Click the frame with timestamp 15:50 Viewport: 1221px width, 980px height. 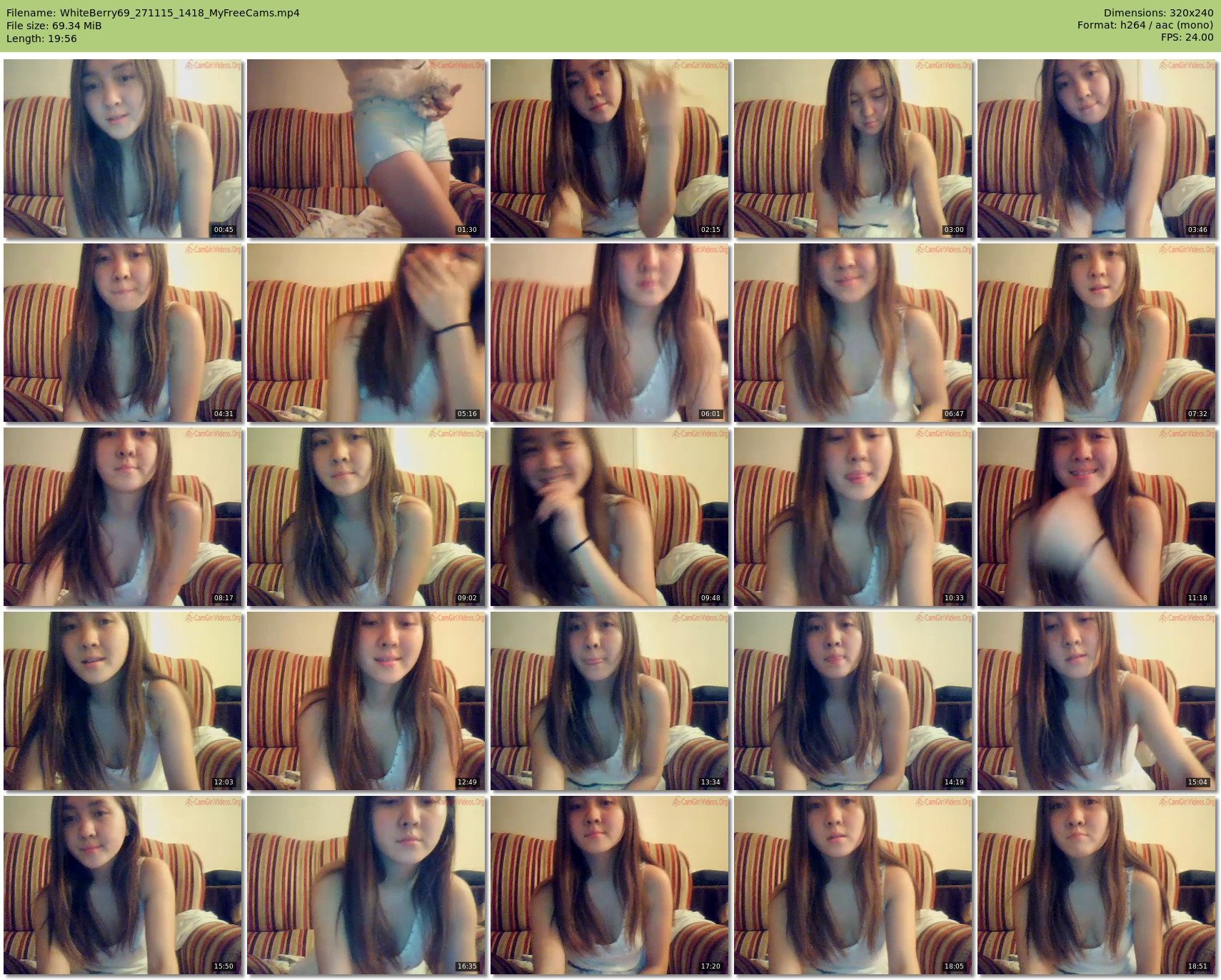tap(123, 885)
